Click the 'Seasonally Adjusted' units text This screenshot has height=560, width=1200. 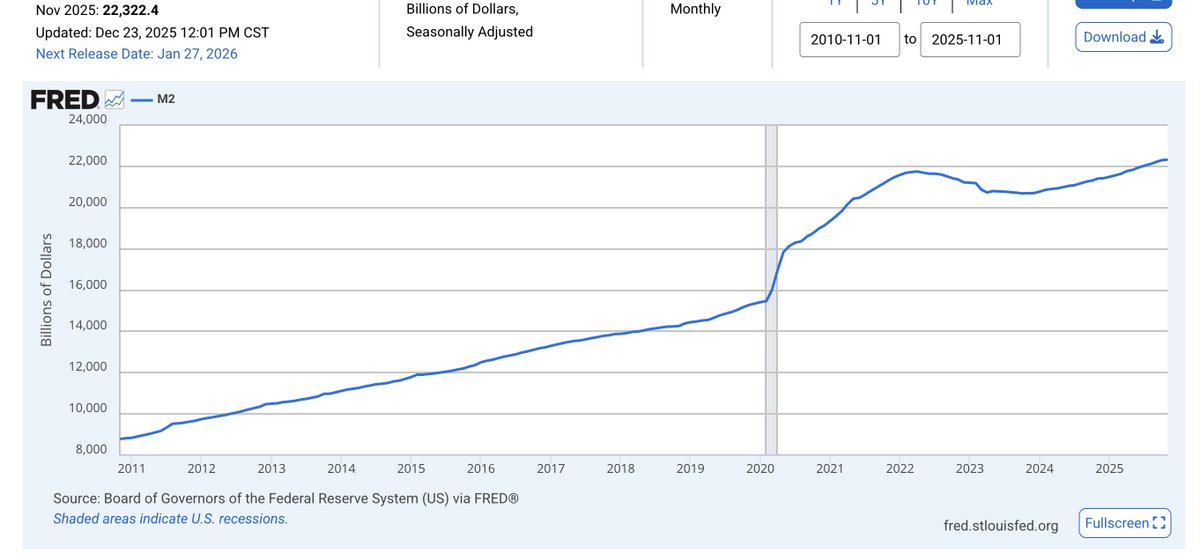coord(469,32)
